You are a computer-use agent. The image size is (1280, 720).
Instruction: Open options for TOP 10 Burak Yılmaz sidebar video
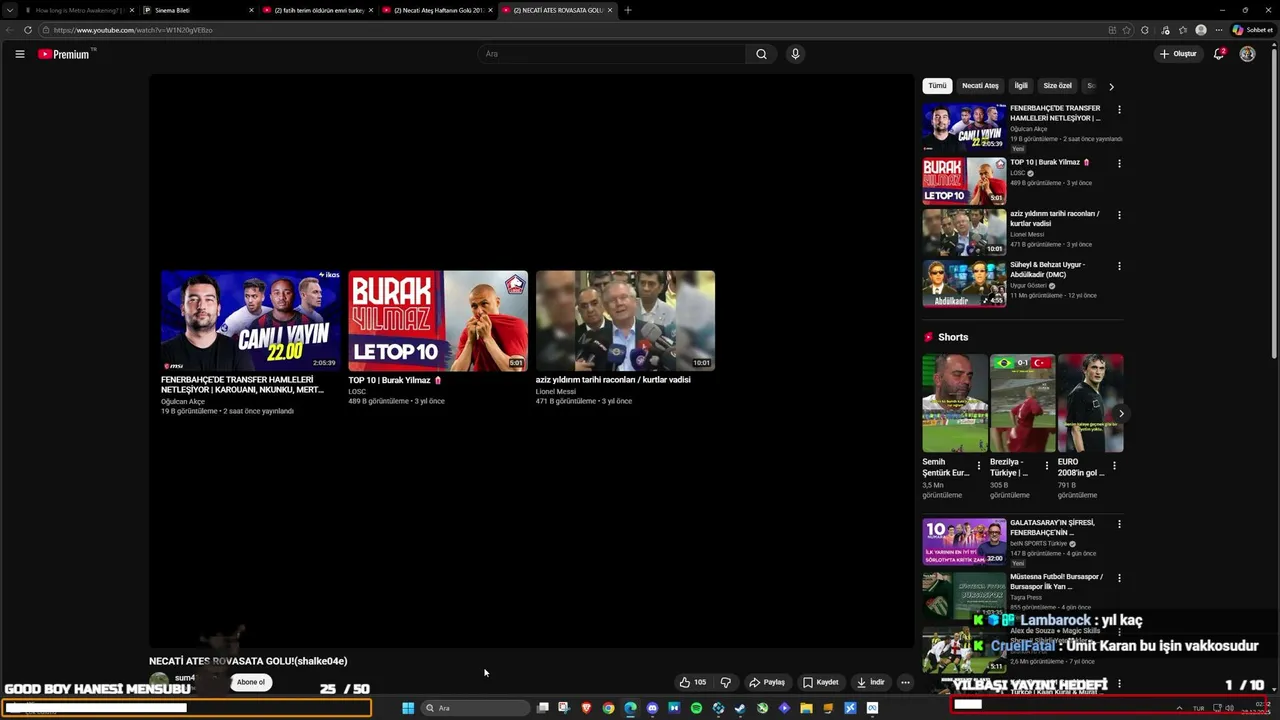(x=1119, y=163)
